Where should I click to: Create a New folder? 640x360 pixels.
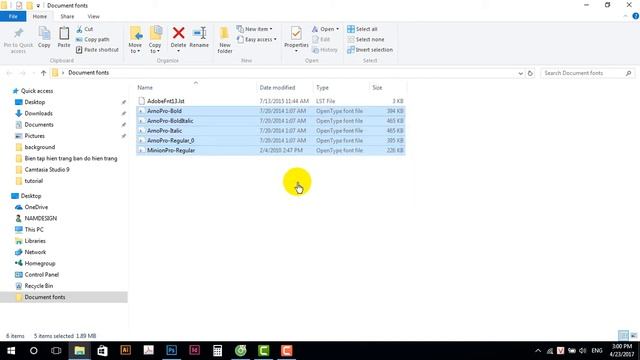pos(224,40)
